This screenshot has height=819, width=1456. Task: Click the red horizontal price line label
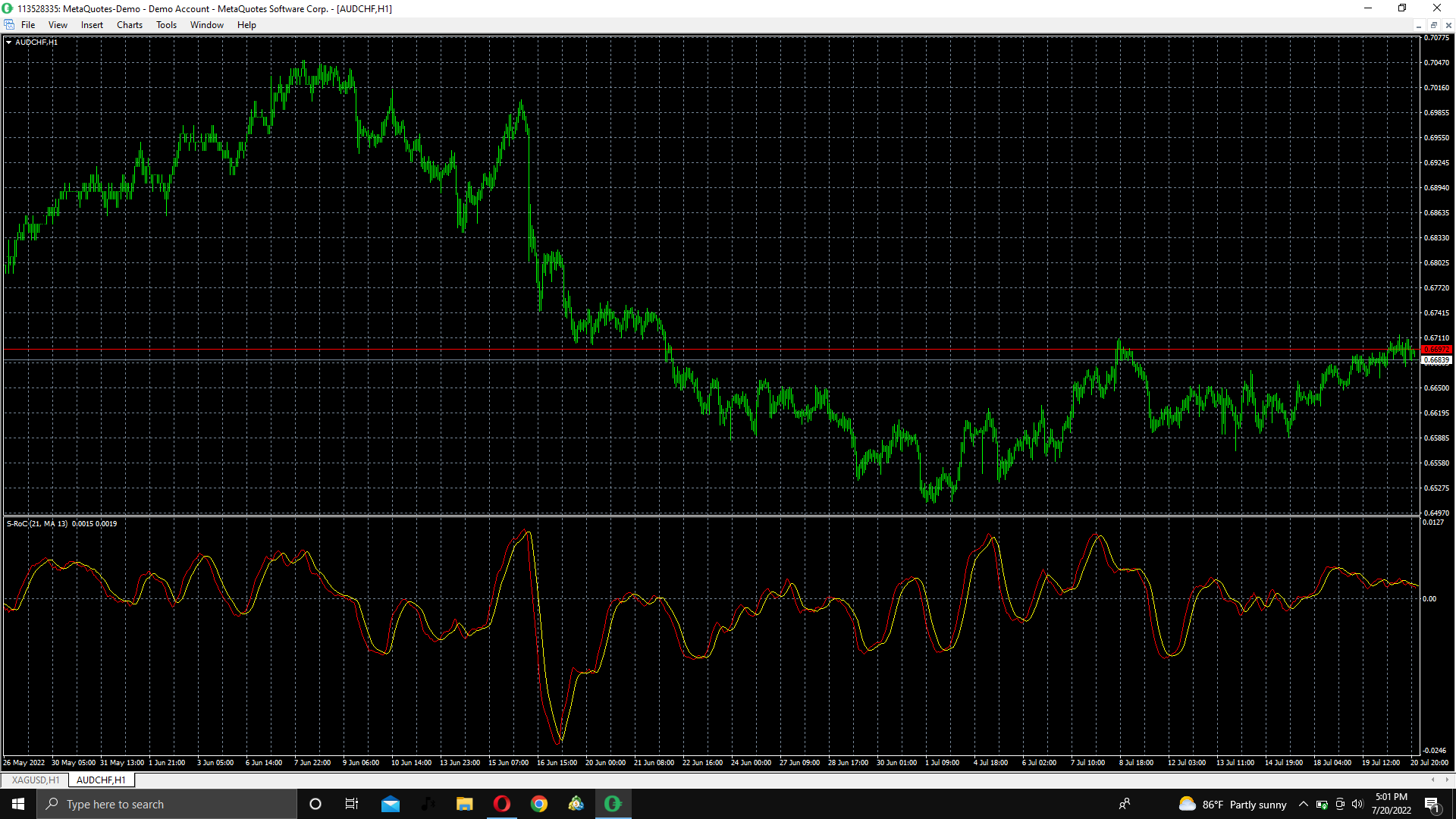click(x=1436, y=350)
